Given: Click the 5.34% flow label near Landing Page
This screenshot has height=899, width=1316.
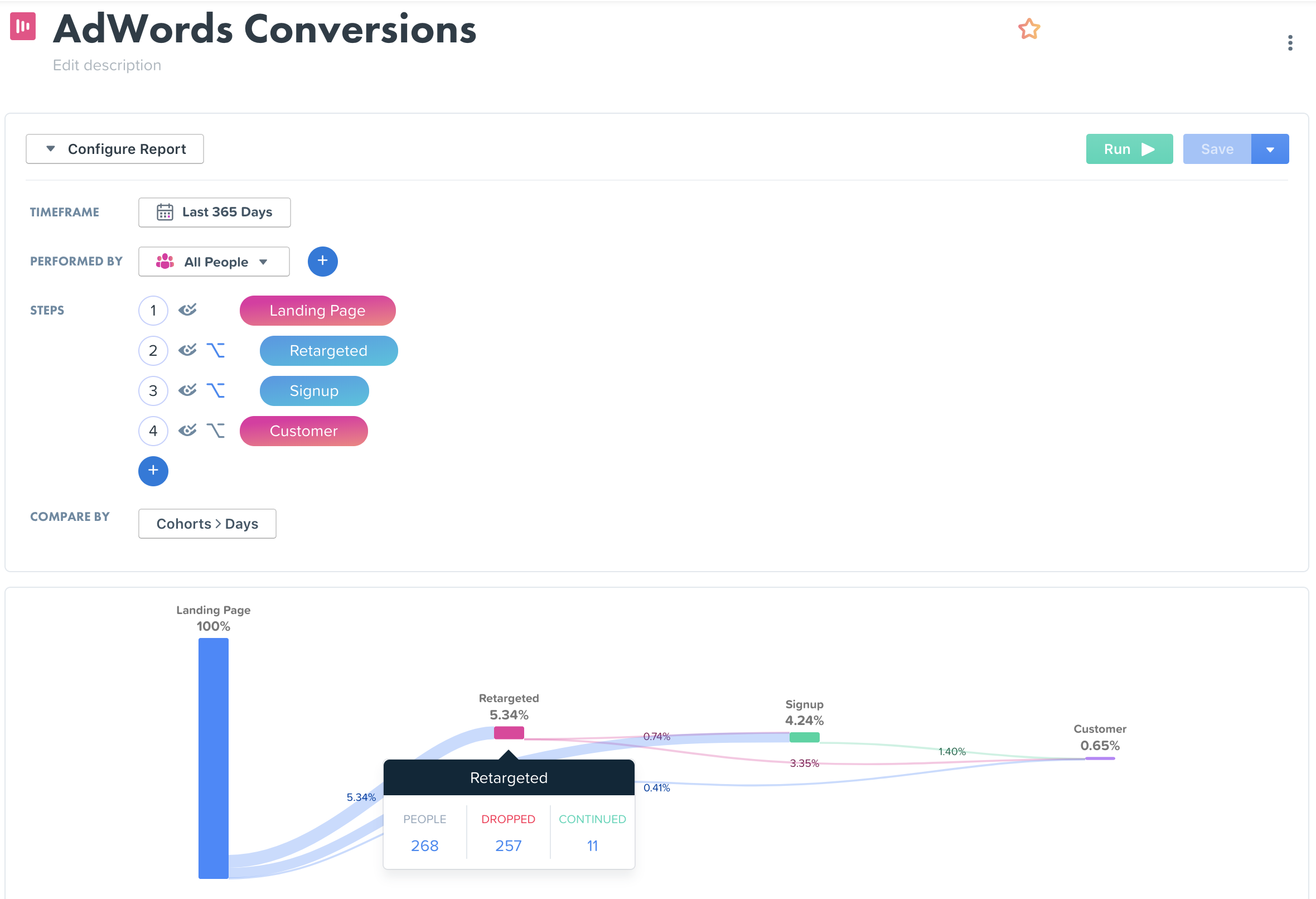Looking at the screenshot, I should tap(361, 797).
